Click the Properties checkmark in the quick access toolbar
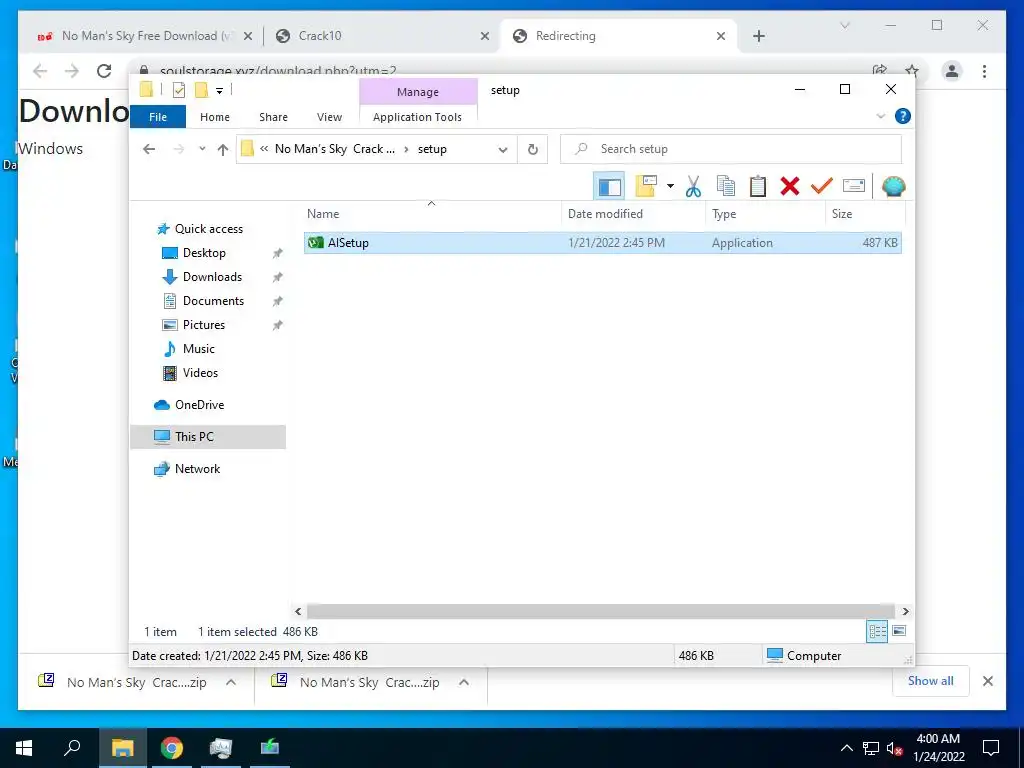Viewport: 1024px width, 768px height. pos(179,90)
